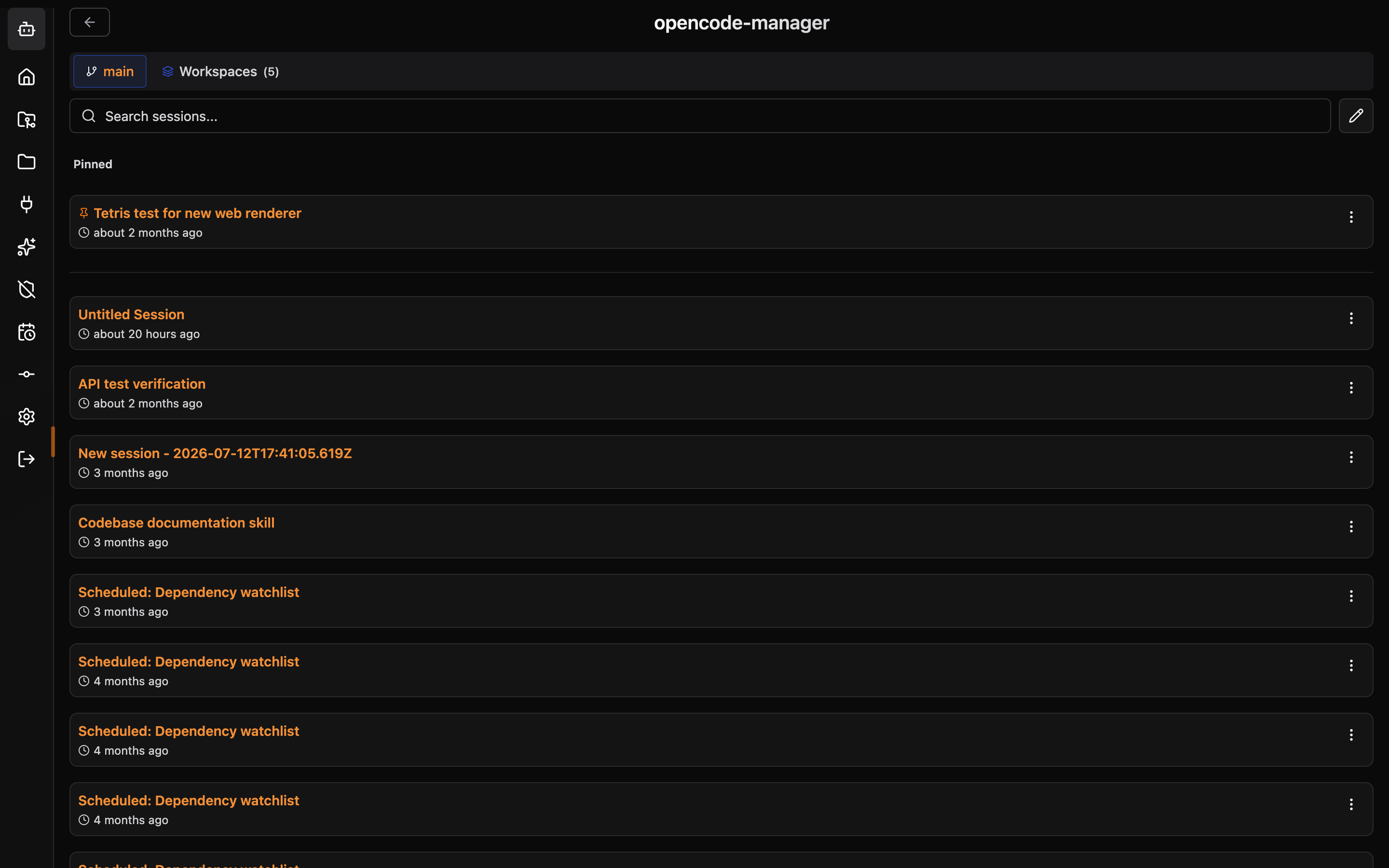Screen dimensions: 1389x868
Task: Click the Pinned section heading
Action: click(93, 164)
